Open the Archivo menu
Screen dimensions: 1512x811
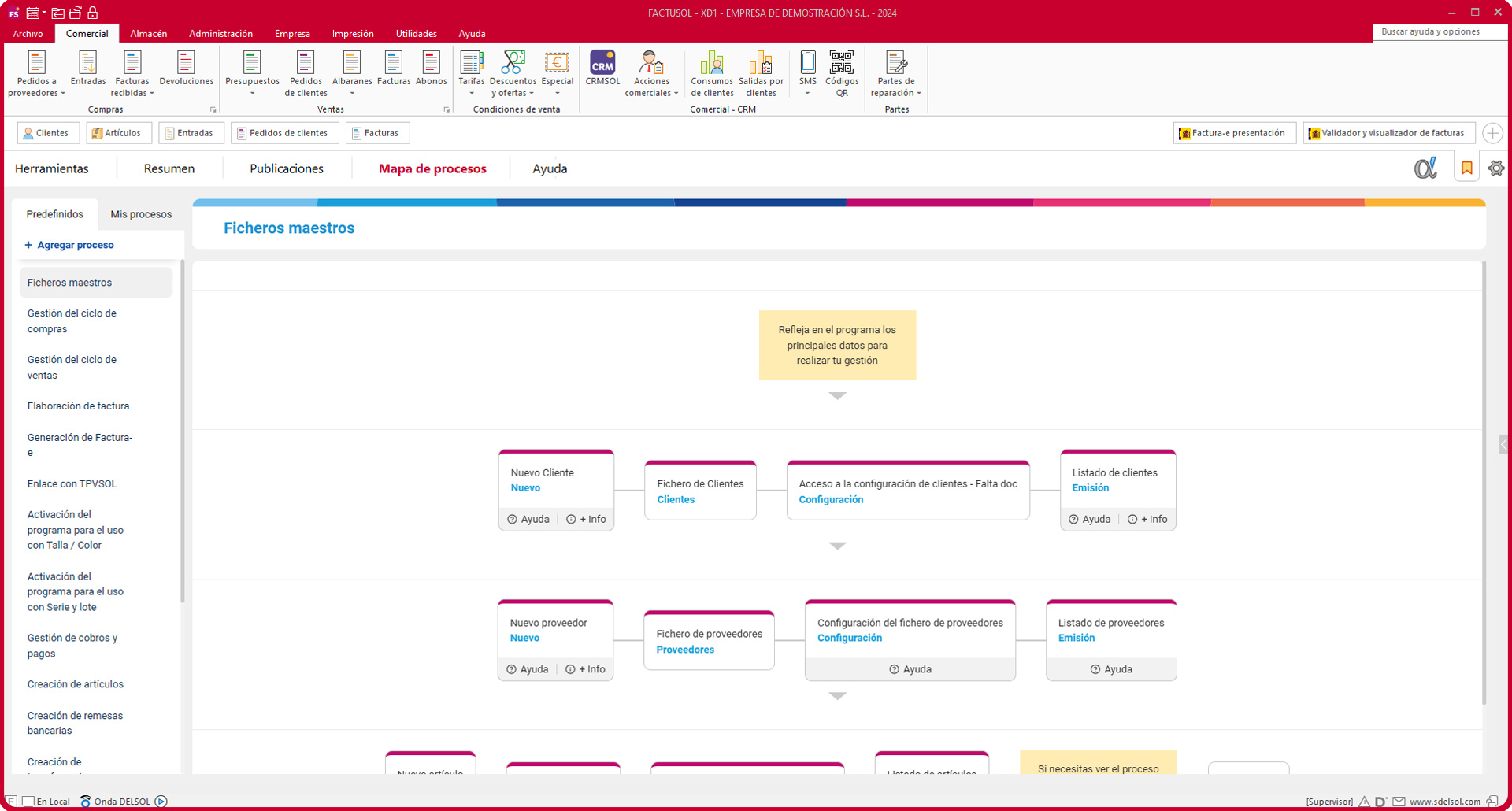pos(28,34)
